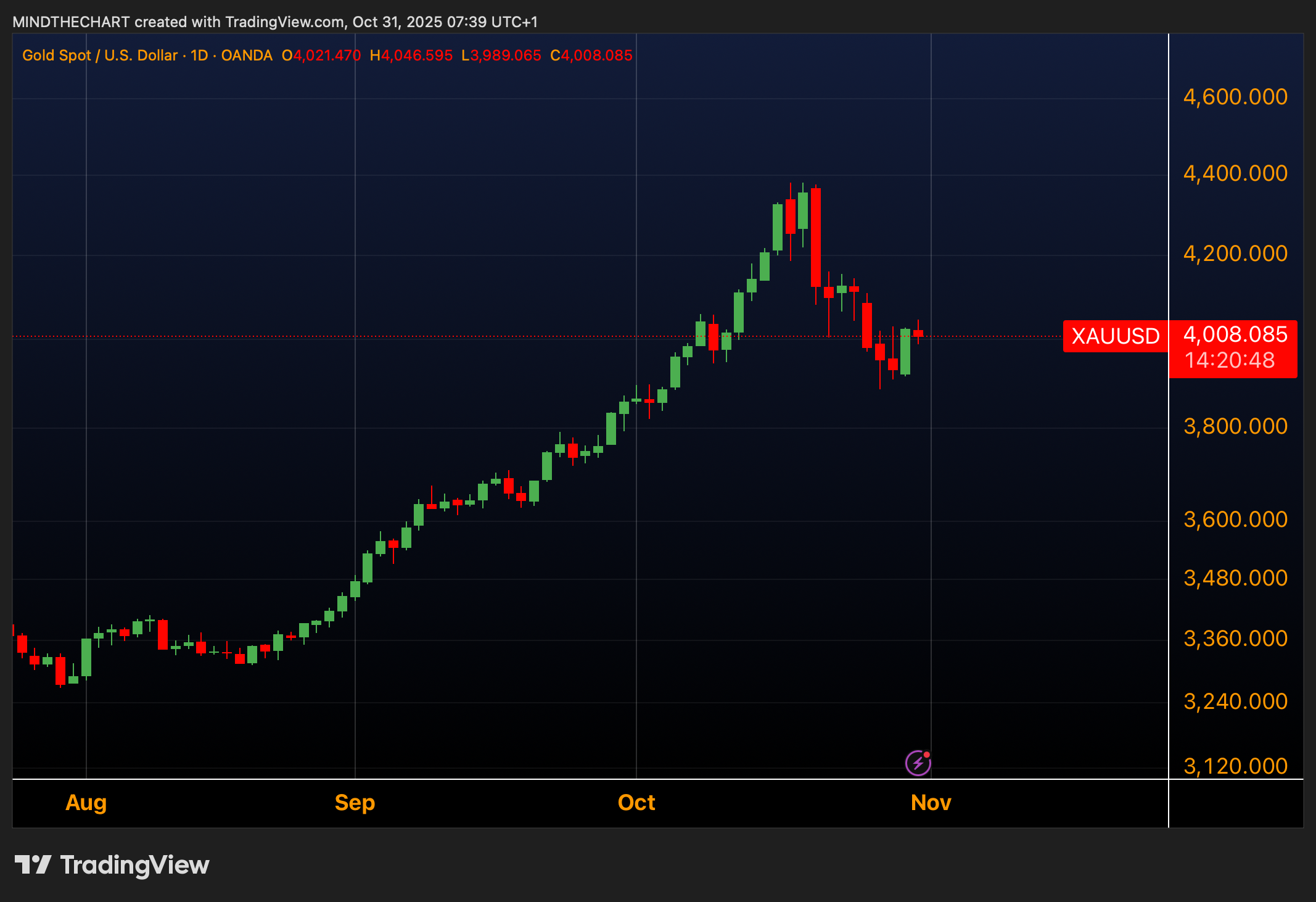Click the 3,480.000 price axis label
The height and width of the screenshot is (902, 1316).
[x=1235, y=578]
